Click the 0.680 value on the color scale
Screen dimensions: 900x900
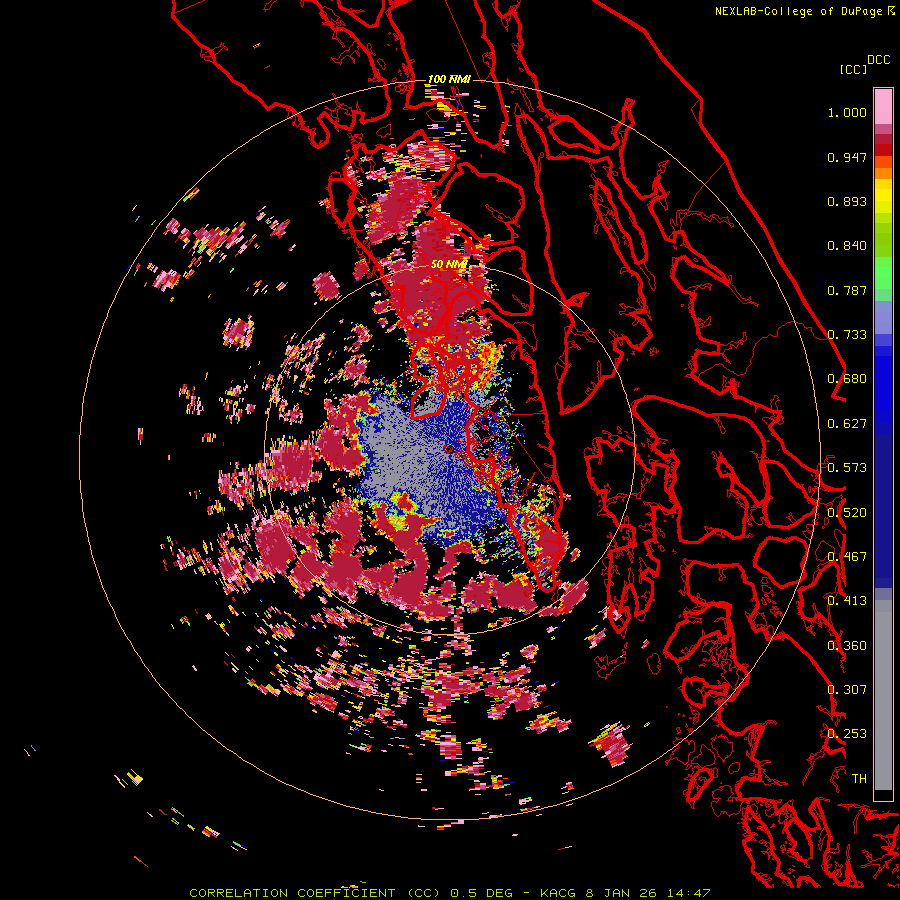click(847, 379)
